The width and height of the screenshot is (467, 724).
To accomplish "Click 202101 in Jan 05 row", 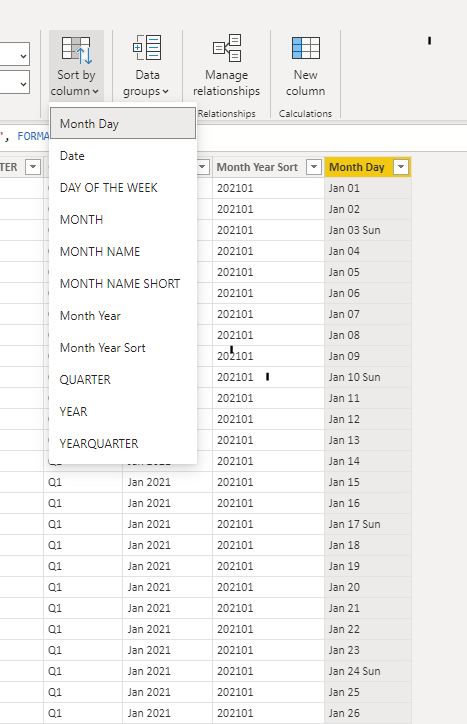I will tap(268, 272).
